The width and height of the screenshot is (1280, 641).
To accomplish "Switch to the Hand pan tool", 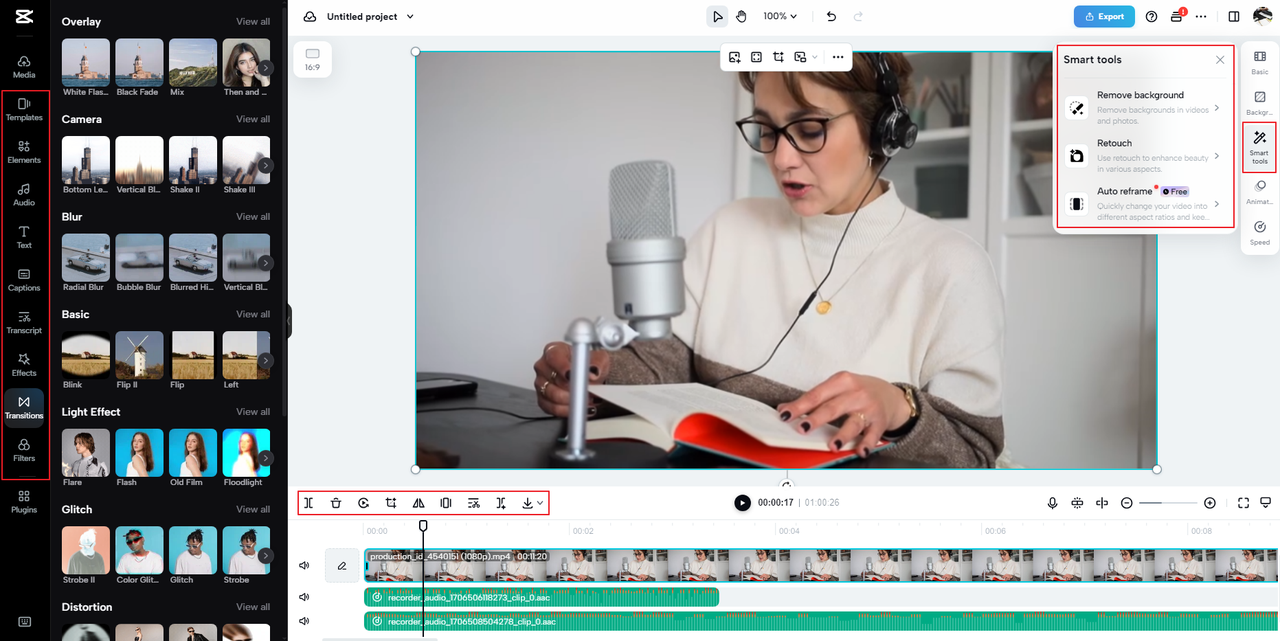I will pos(741,16).
